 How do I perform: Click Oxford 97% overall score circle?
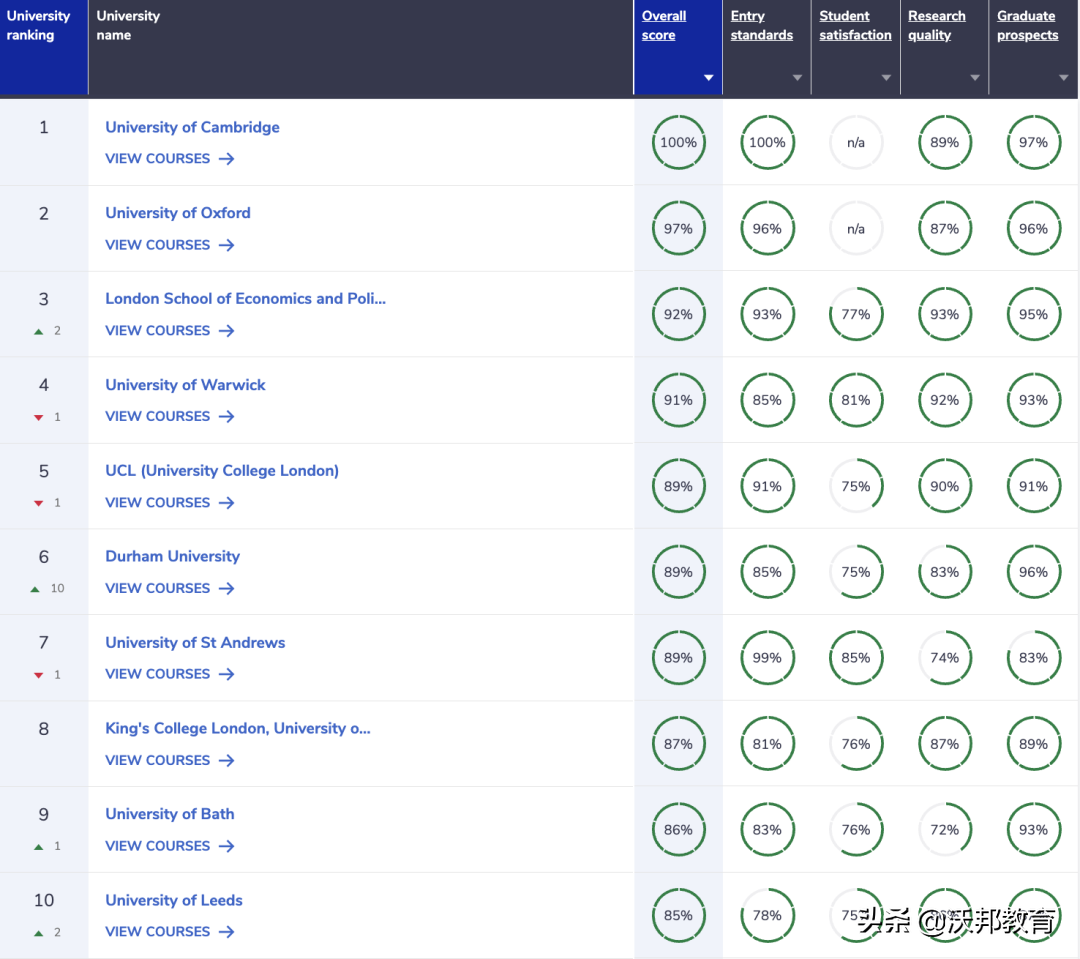pyautogui.click(x=678, y=229)
